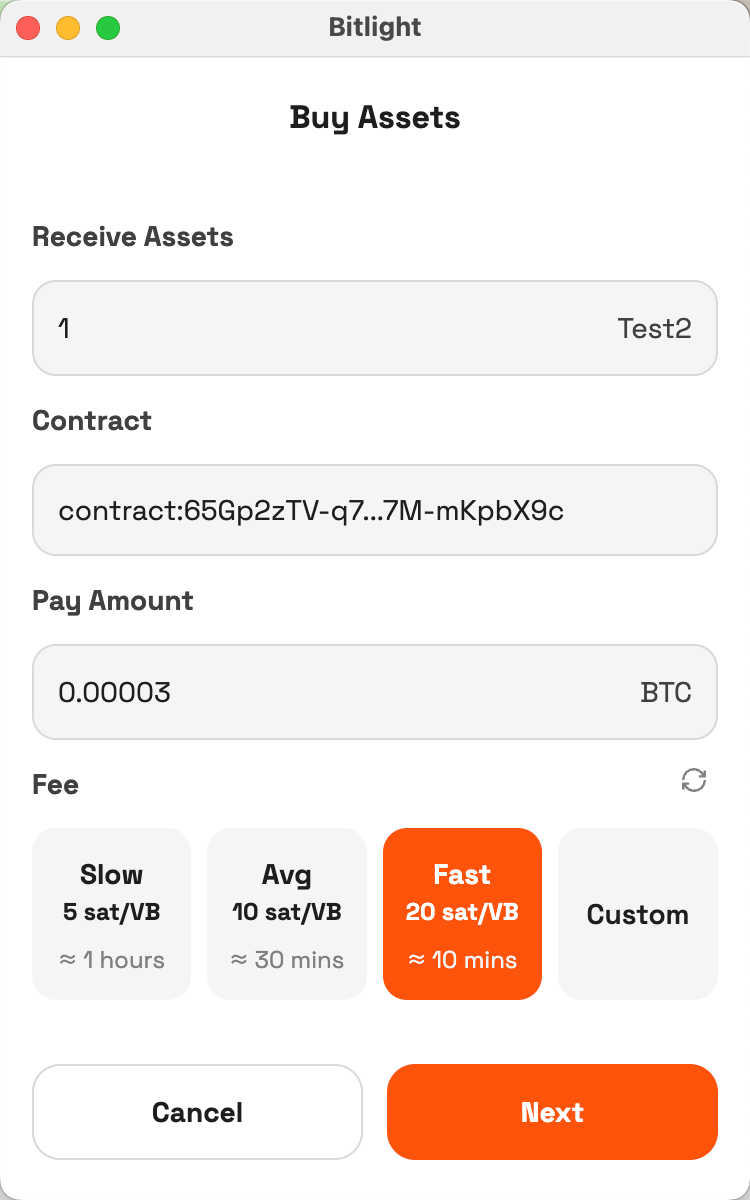Focus the Pay Amount input field

point(320,692)
